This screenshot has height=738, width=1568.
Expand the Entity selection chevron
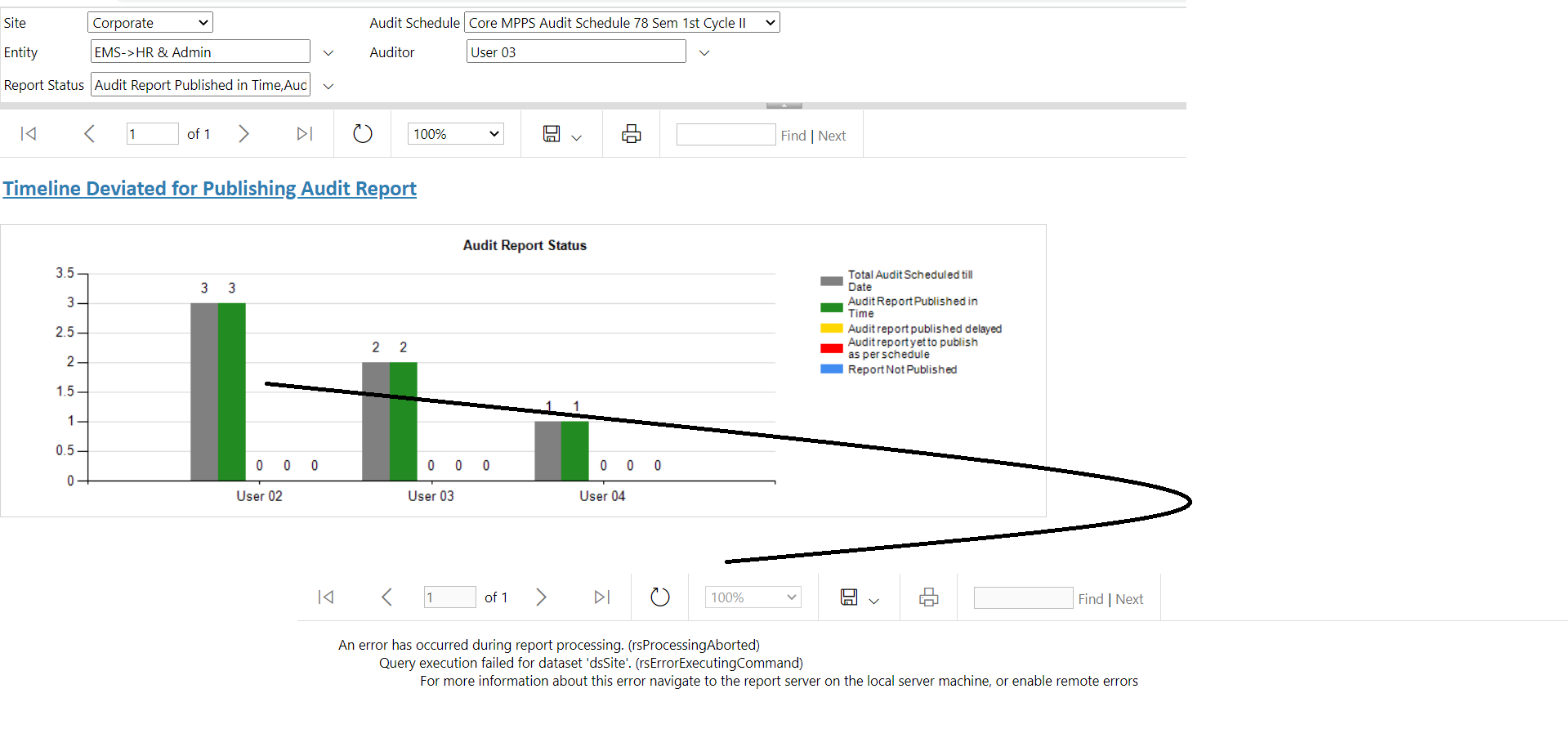328,53
